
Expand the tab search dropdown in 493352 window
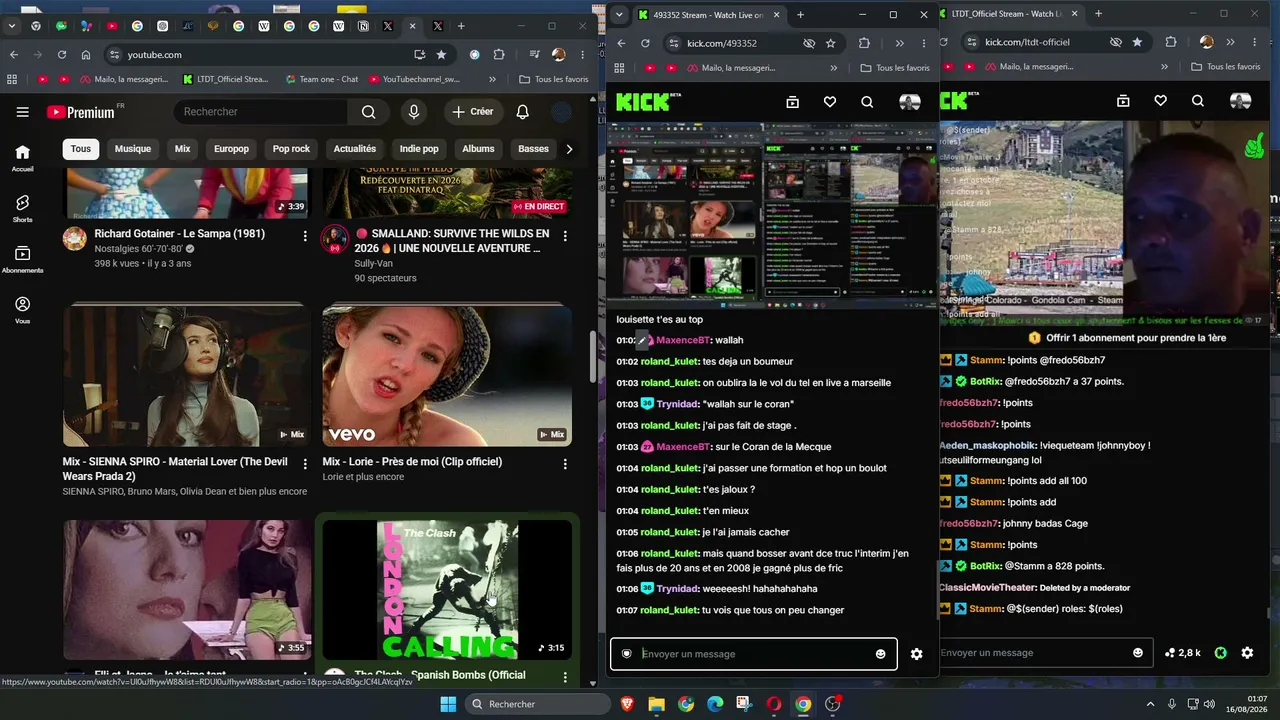[x=619, y=15]
